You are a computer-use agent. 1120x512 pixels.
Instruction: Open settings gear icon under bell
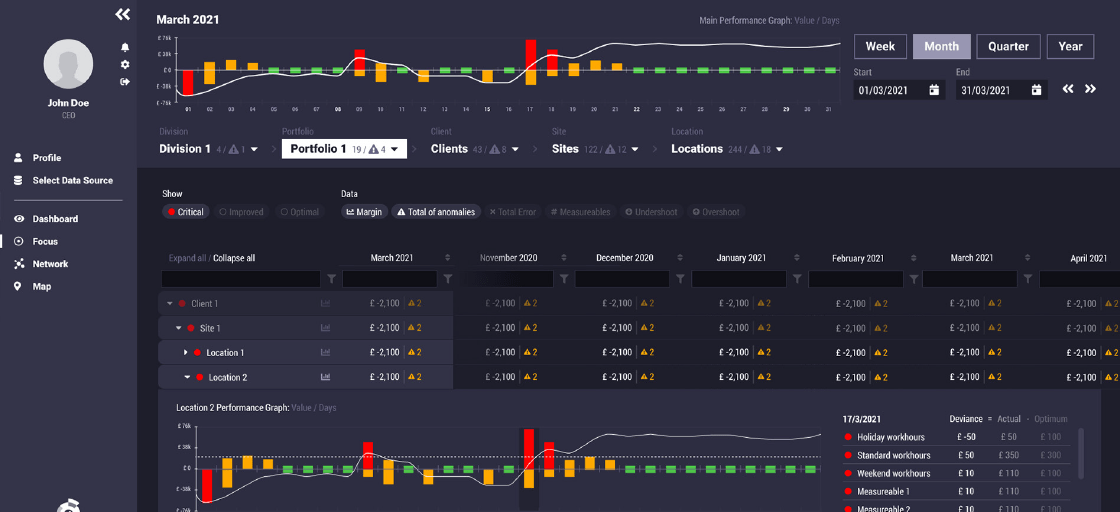[125, 64]
